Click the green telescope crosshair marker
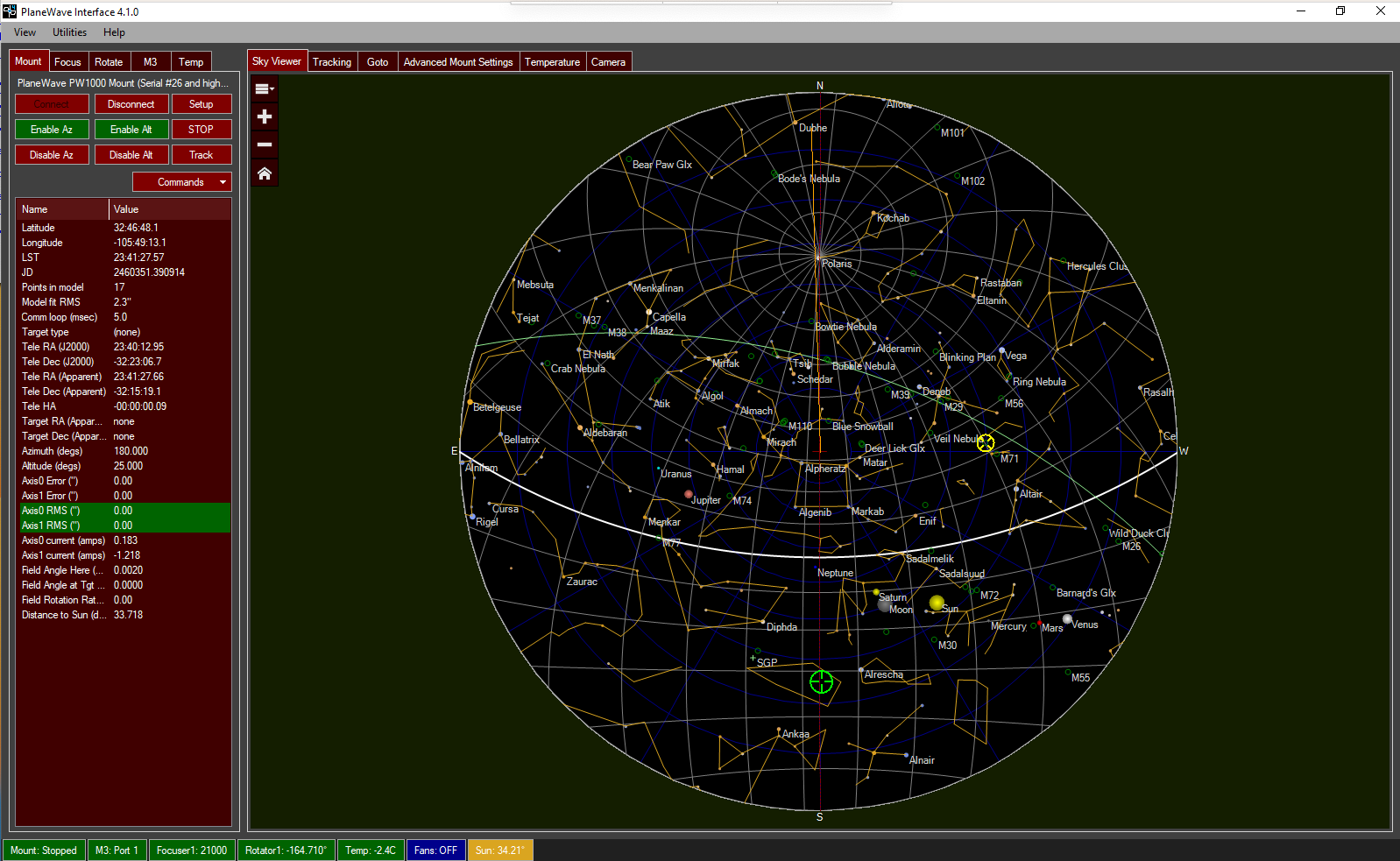 (x=821, y=681)
